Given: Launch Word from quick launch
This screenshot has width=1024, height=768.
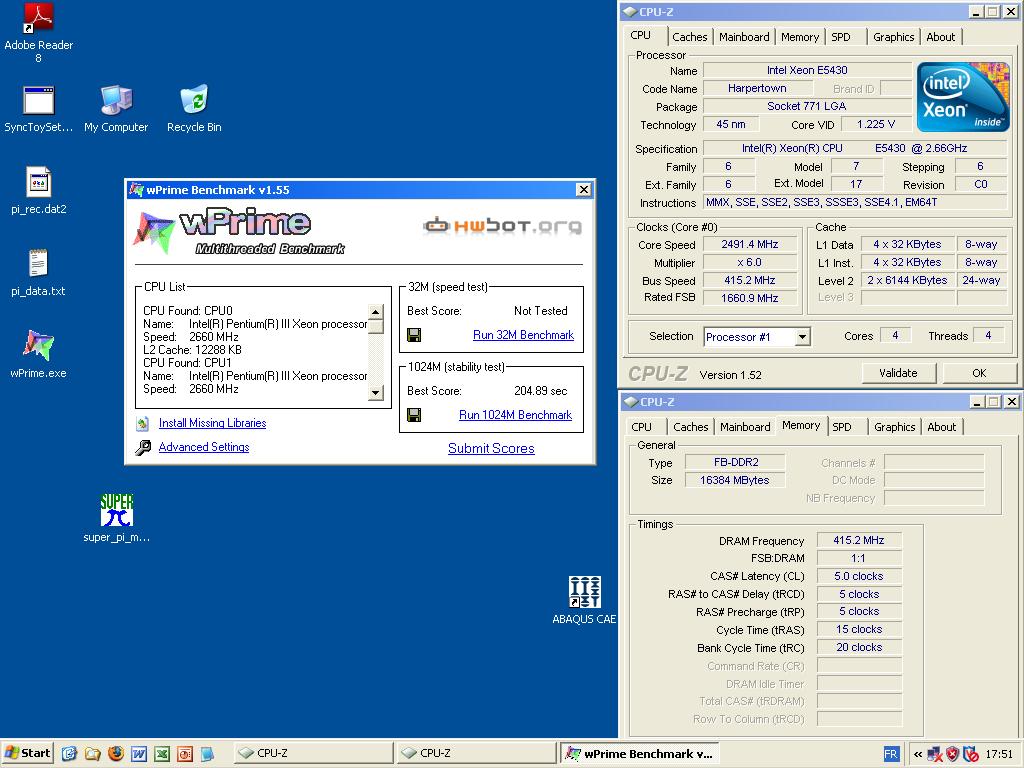Looking at the screenshot, I should click(138, 754).
